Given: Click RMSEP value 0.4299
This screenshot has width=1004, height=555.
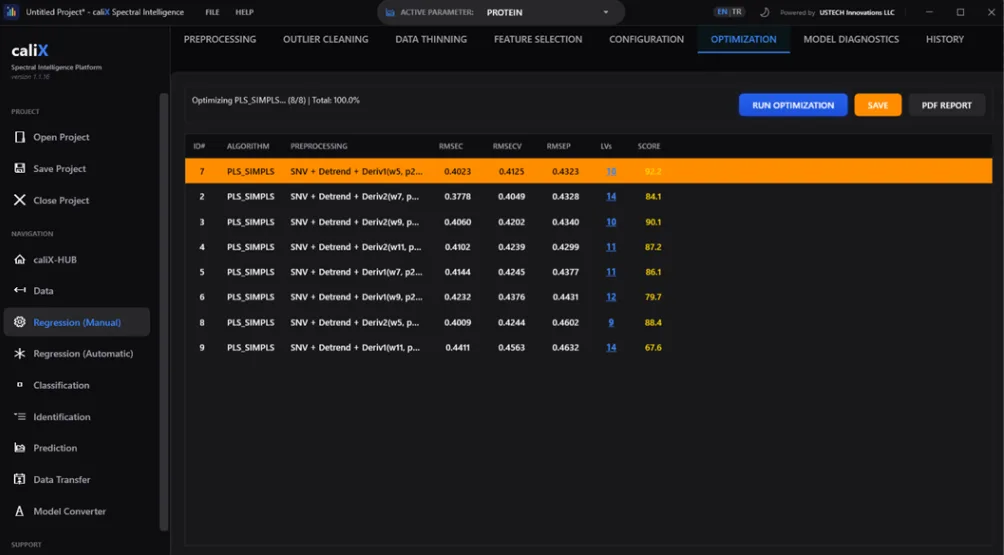Looking at the screenshot, I should tap(565, 247).
